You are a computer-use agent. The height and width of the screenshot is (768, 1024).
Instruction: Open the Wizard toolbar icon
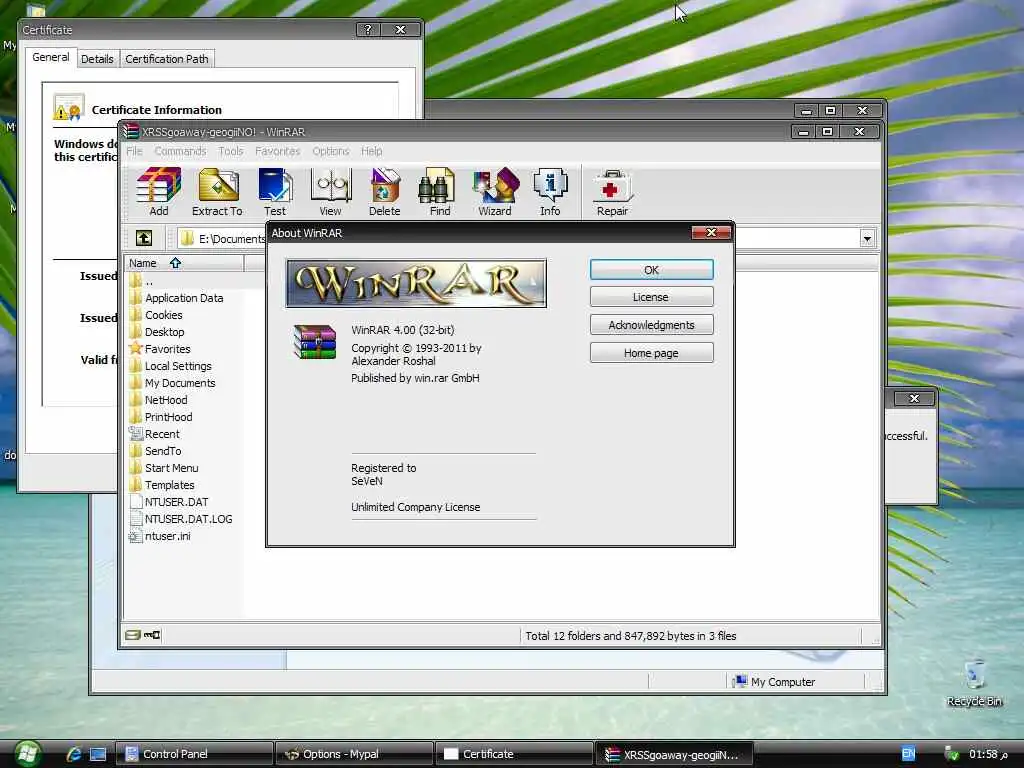pos(495,191)
